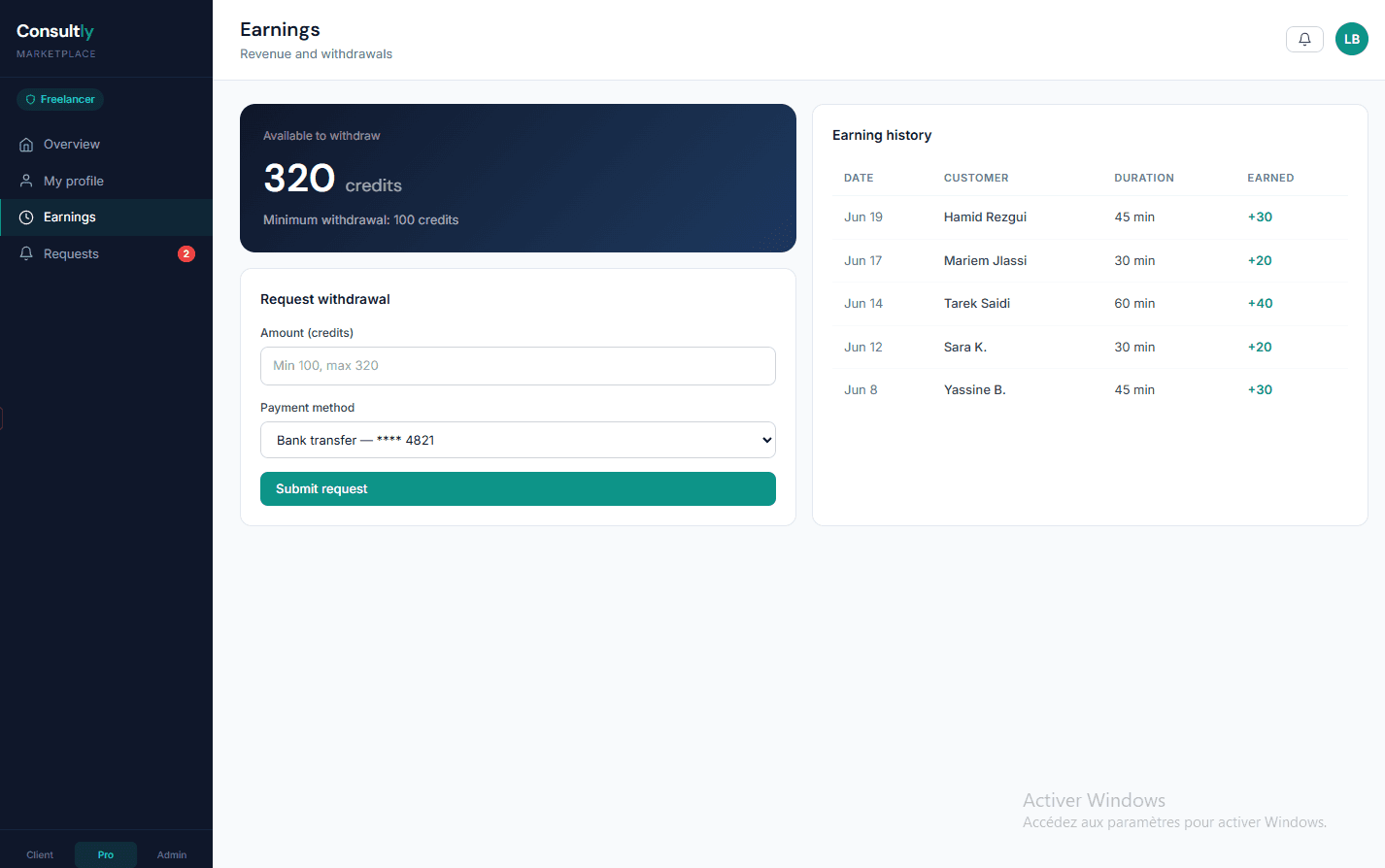The width and height of the screenshot is (1385, 868).
Task: Focus the Amount (credits) input field
Action: click(518, 366)
